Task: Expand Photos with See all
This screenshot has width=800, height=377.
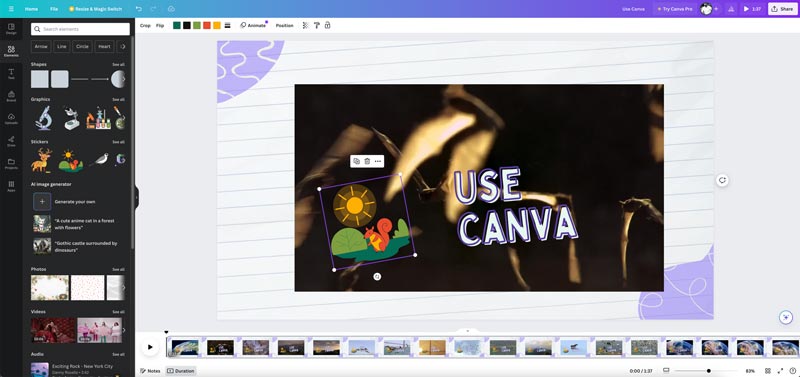Action: coord(118,269)
